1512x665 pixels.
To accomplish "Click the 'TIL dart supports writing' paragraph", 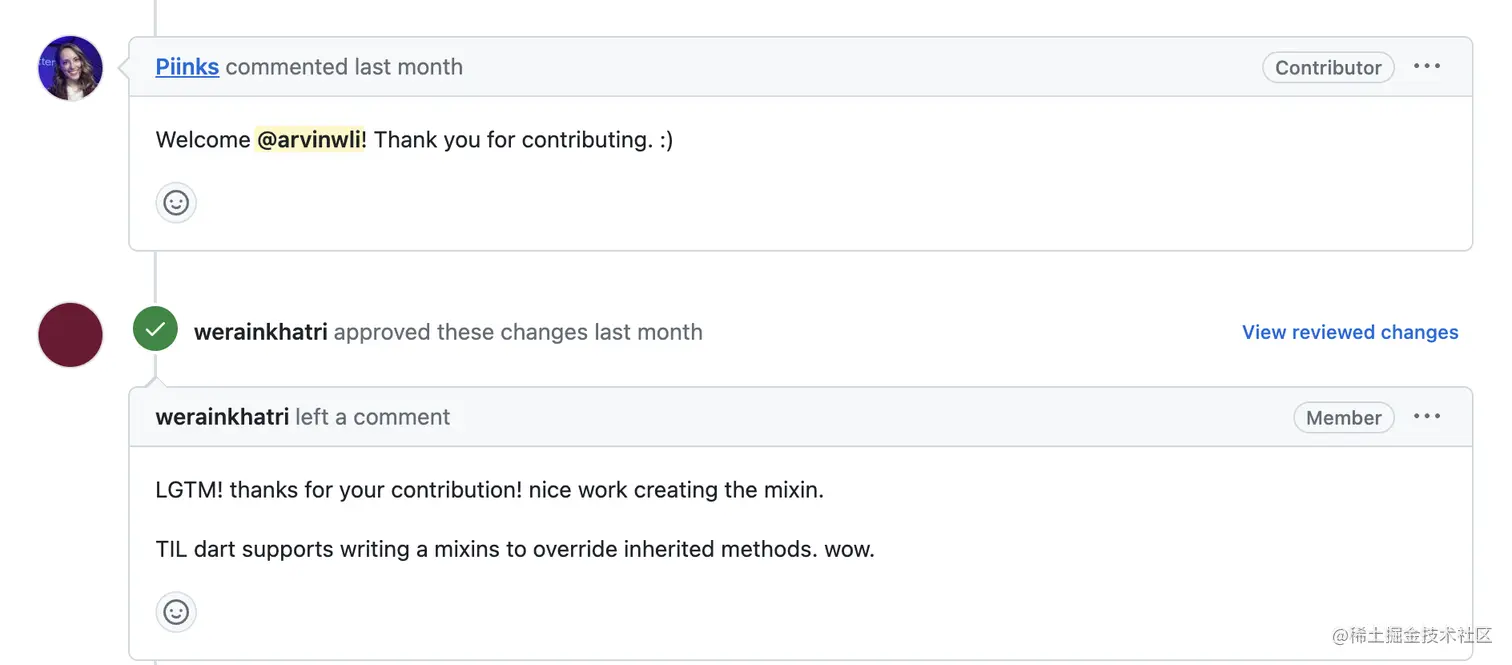I will point(514,549).
